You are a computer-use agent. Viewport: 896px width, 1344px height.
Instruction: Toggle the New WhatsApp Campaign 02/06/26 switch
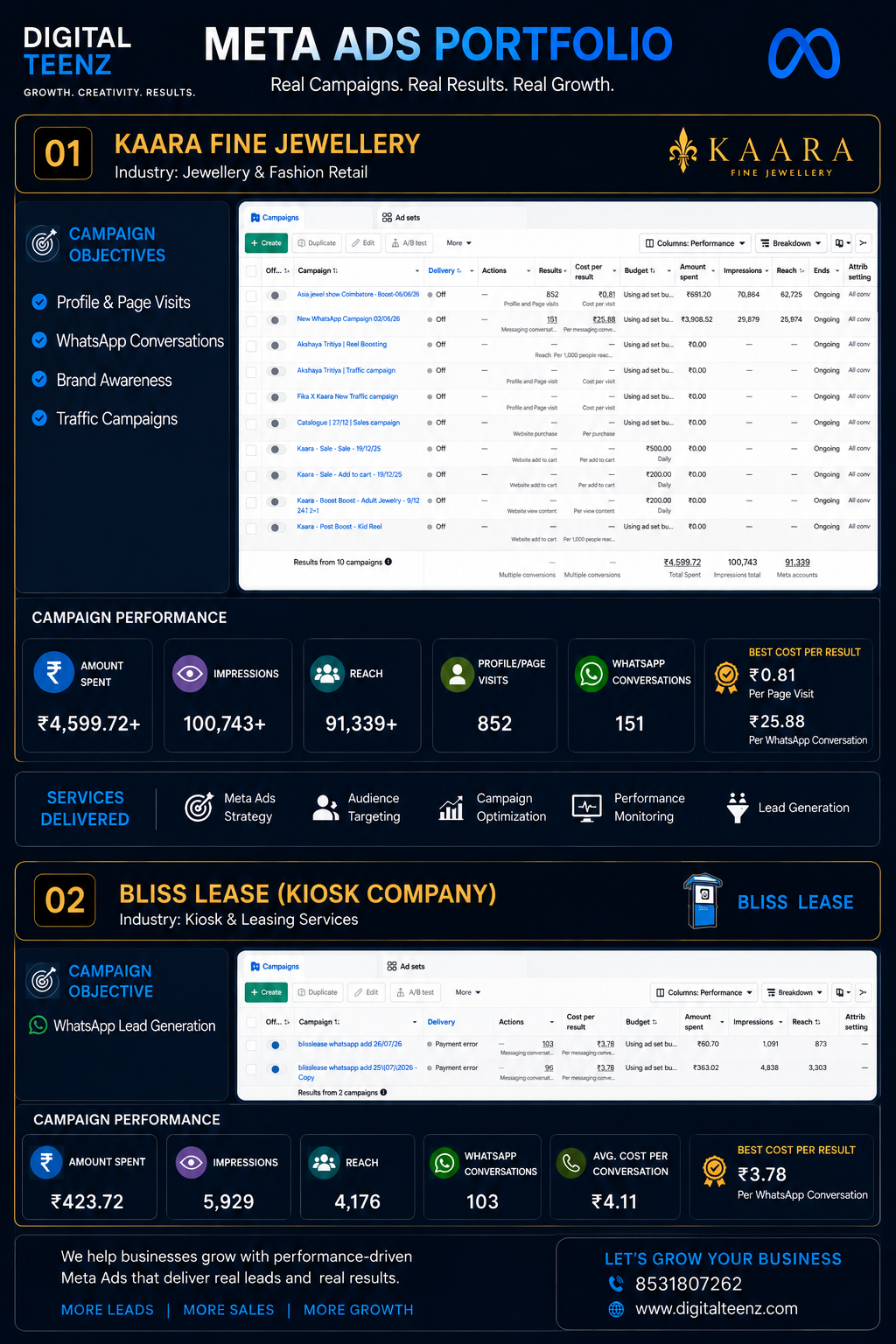click(276, 320)
